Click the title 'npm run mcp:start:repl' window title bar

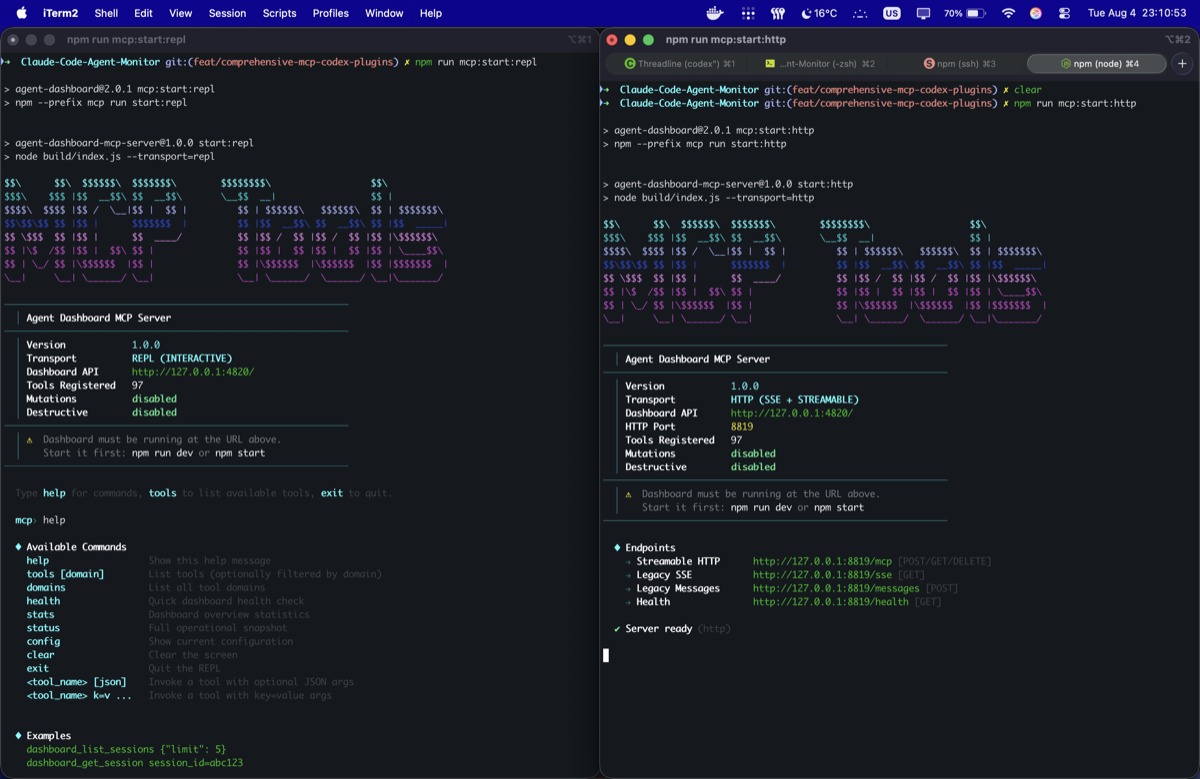(126, 40)
